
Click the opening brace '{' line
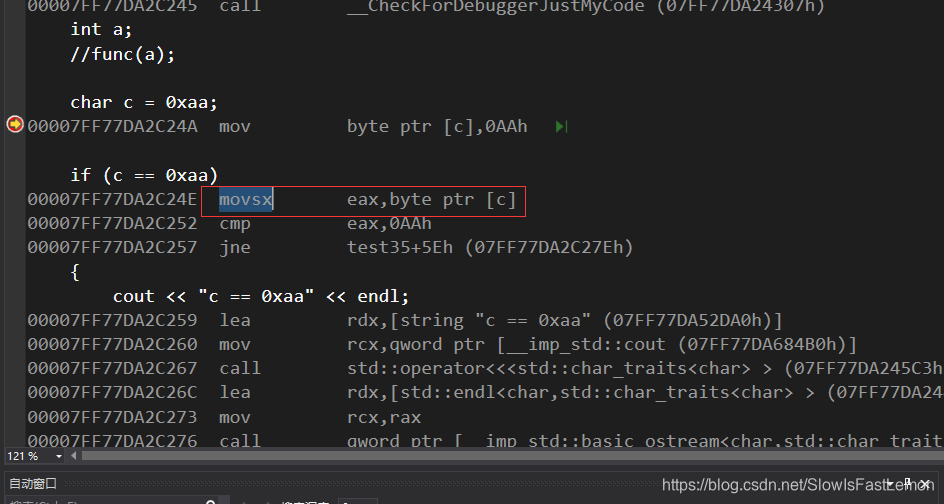[75, 272]
